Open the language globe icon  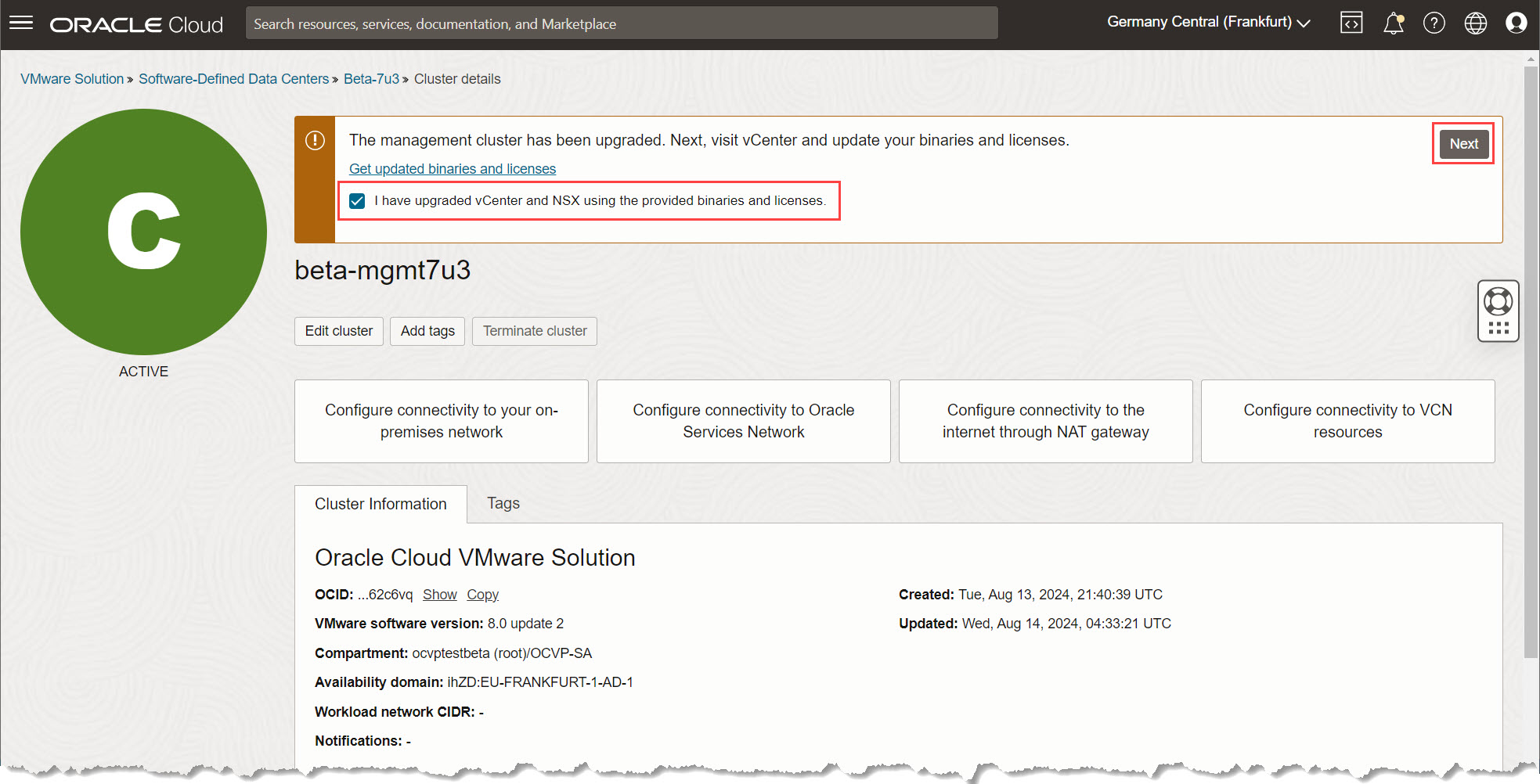(1476, 23)
